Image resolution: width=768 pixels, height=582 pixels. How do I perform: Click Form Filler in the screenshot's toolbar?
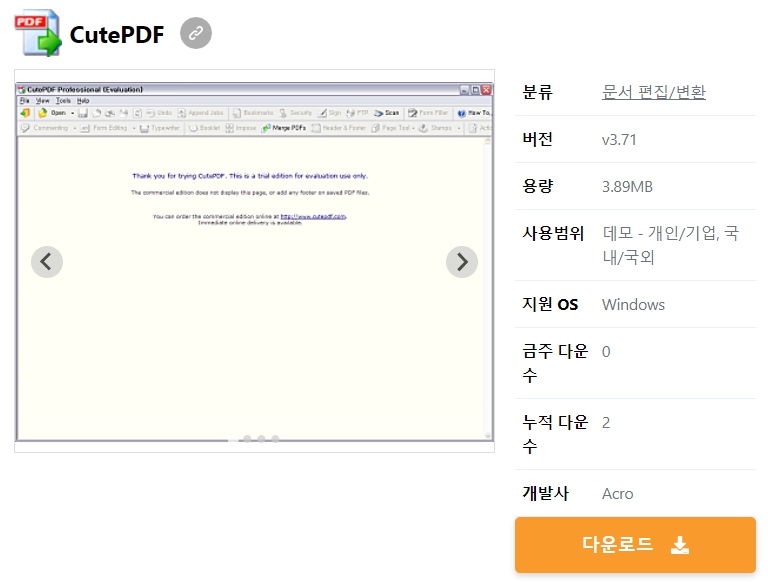(x=428, y=113)
